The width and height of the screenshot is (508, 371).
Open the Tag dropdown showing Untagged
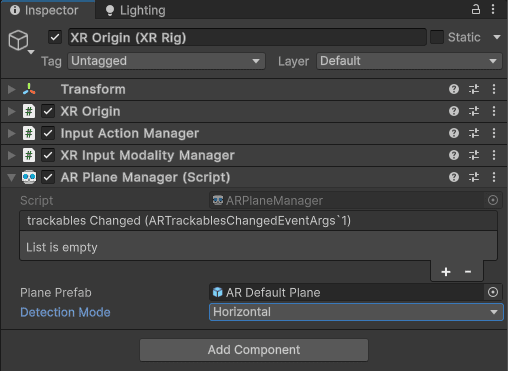pos(166,61)
